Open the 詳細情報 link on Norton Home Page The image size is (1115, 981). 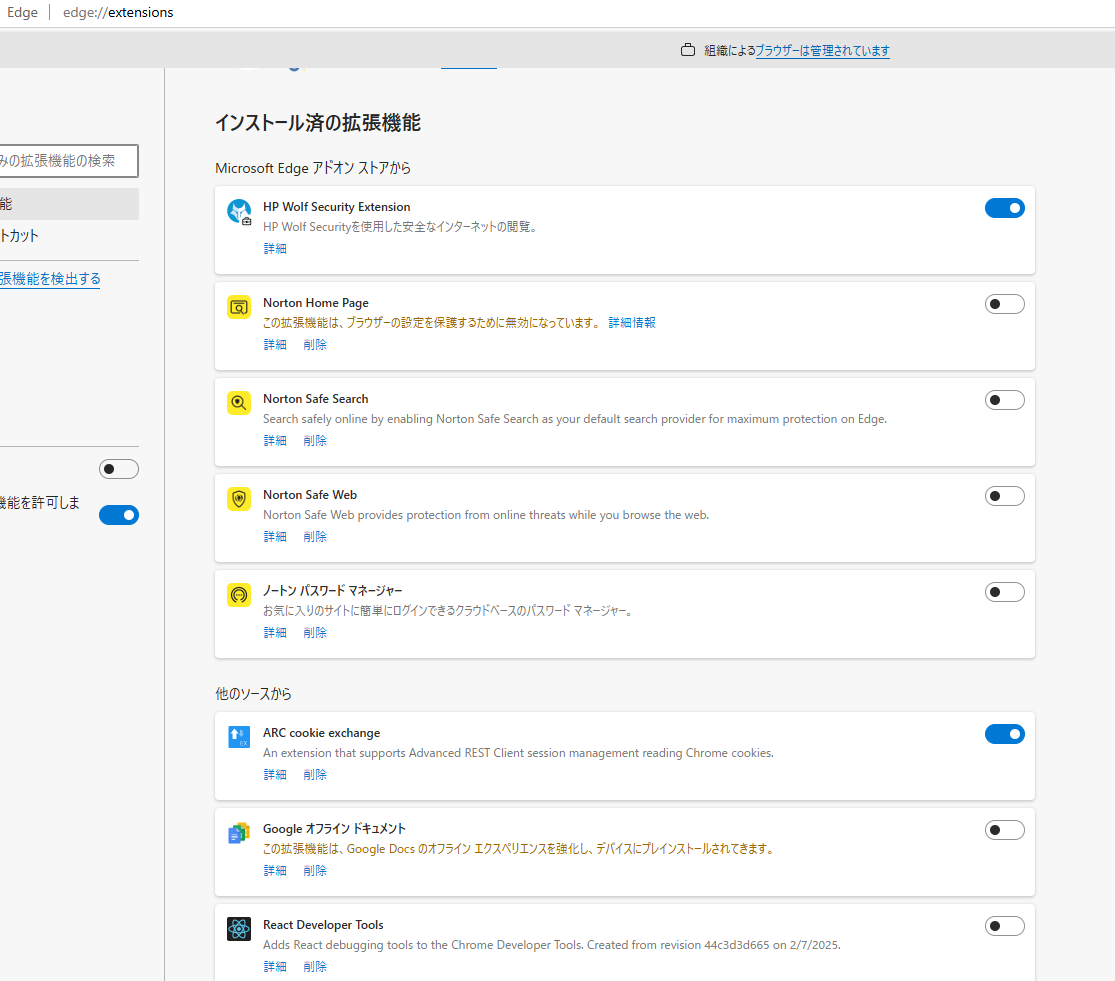(x=632, y=323)
